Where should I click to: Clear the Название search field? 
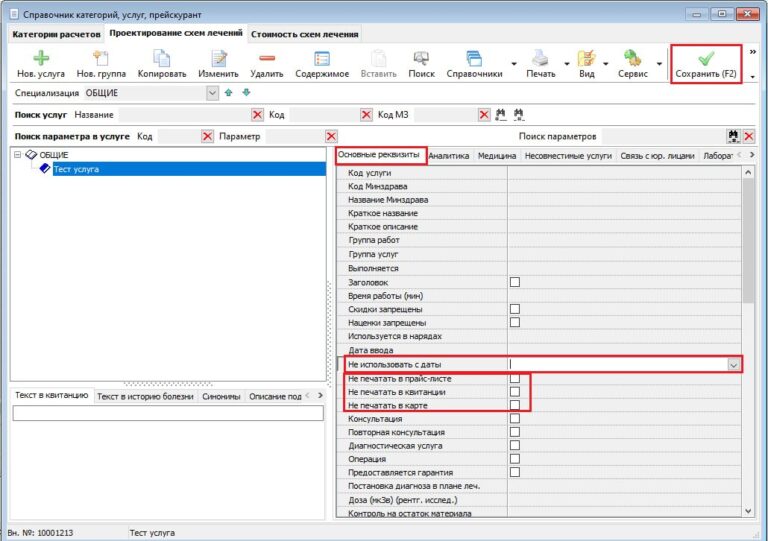(257, 115)
